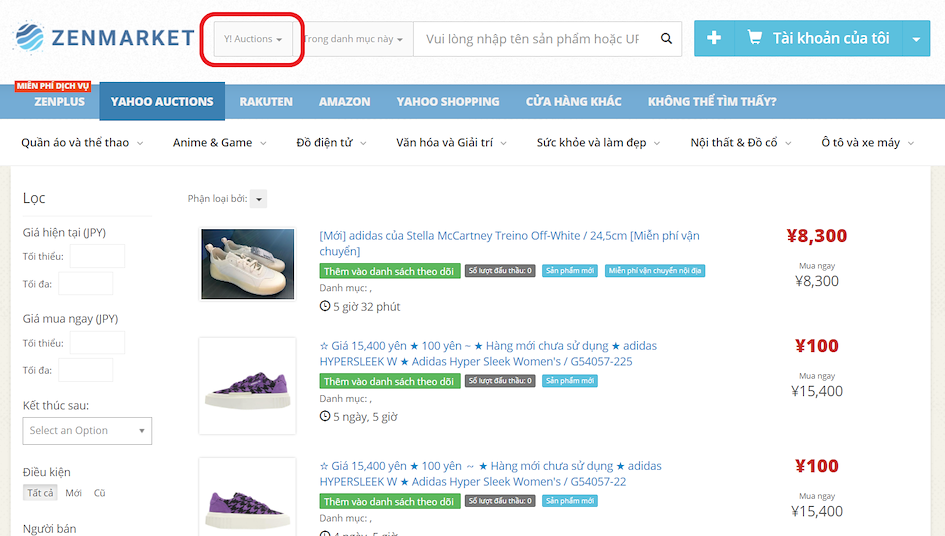Open the purple Hypersleek G54057-22 thumbnail
Image resolution: width=945 pixels, height=536 pixels.
point(248,497)
